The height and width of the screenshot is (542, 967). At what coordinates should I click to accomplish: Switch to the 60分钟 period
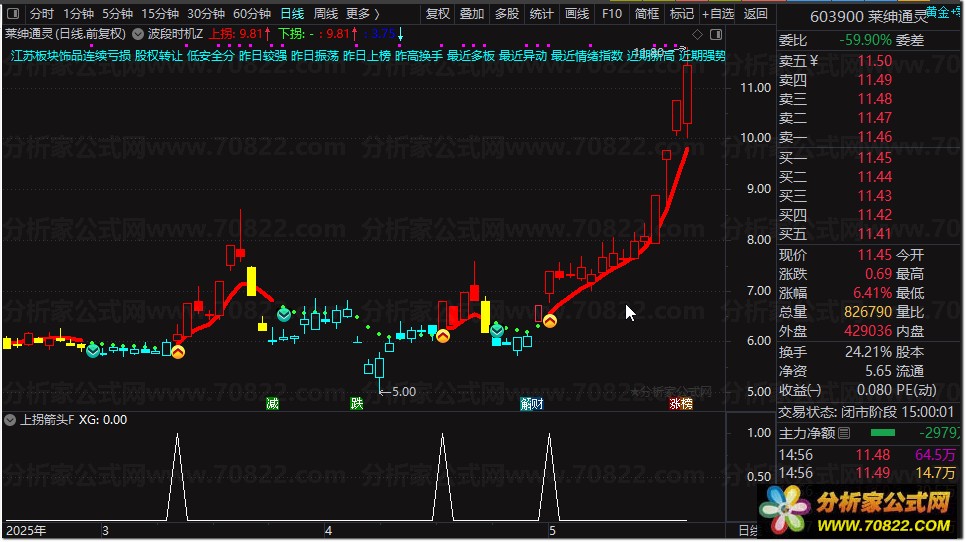tap(252, 14)
